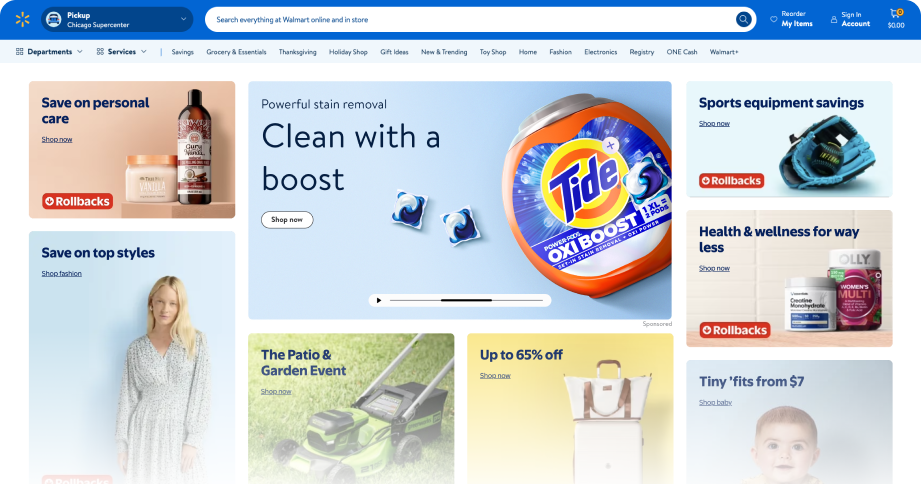Expand the Departments menu chevron
The image size is (921, 504).
point(80,52)
